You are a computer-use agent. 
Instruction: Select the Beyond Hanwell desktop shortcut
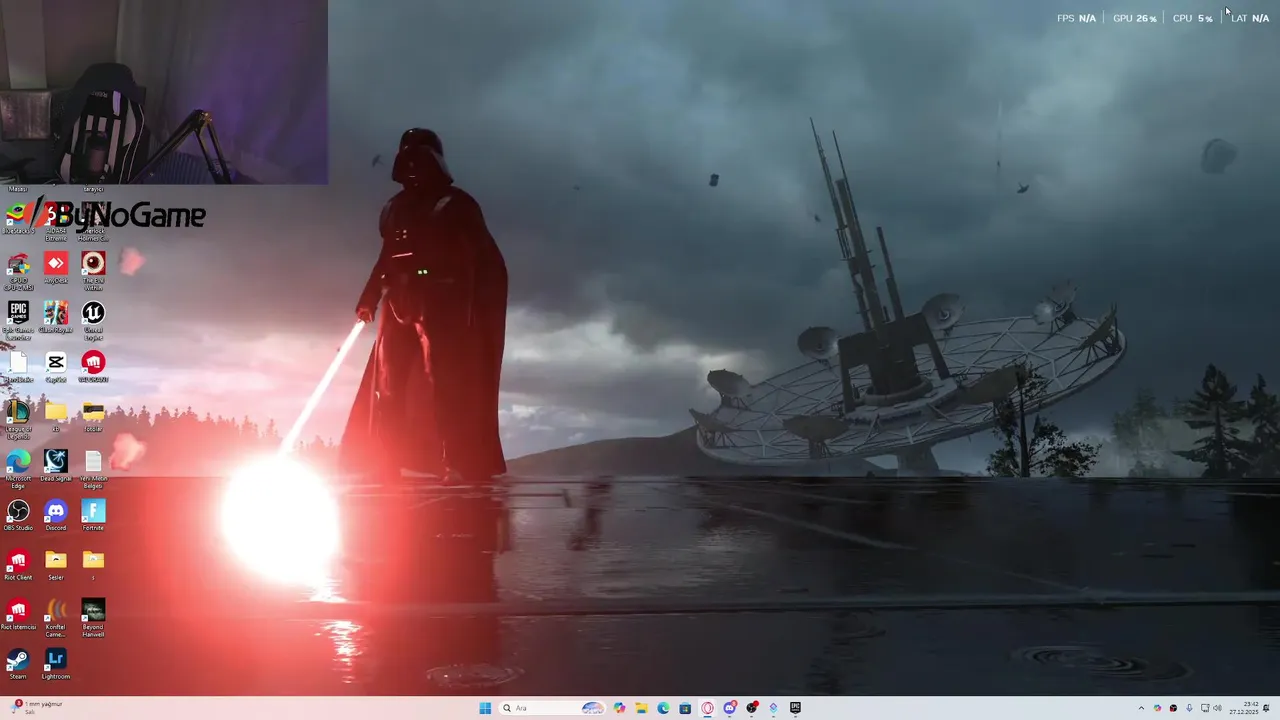(93, 617)
